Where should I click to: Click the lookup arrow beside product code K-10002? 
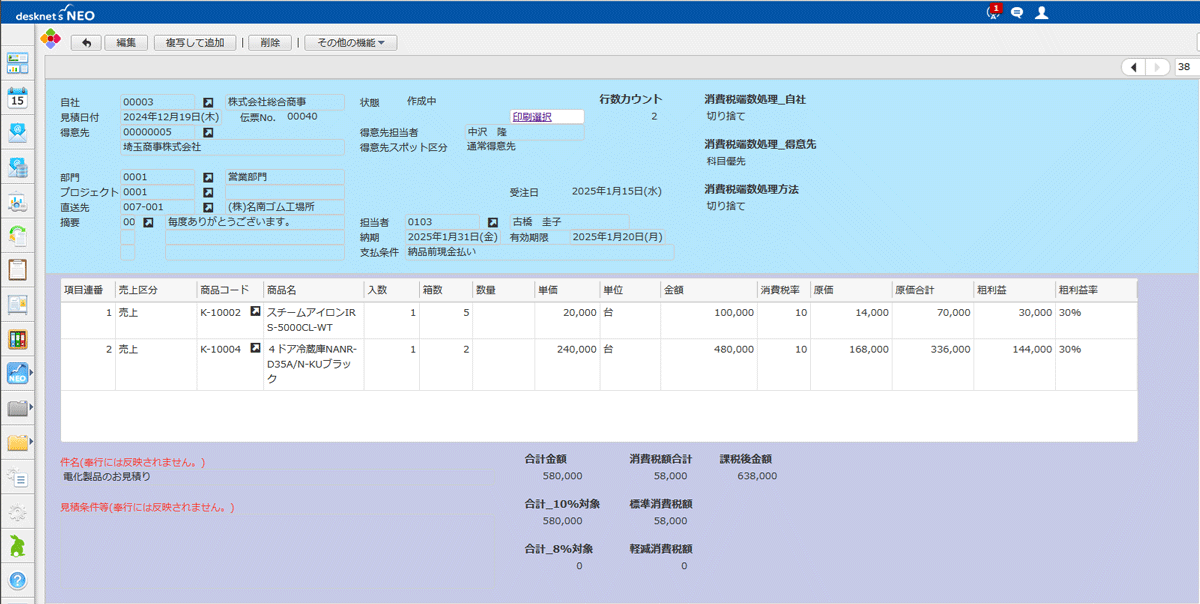(255, 313)
